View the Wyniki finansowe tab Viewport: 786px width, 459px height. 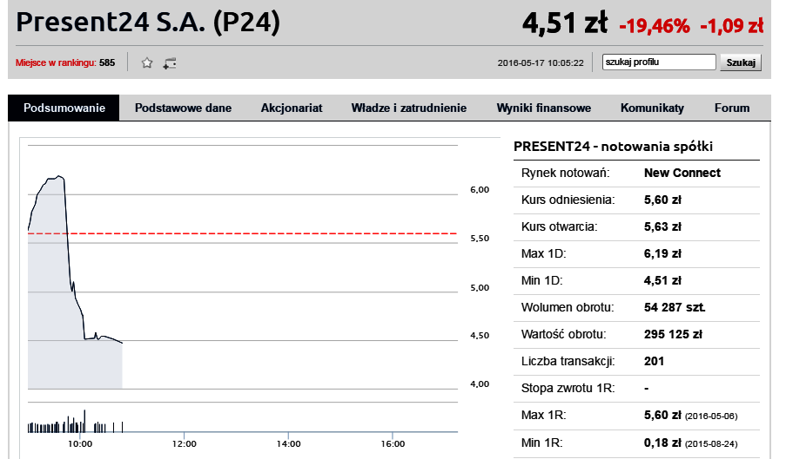click(x=543, y=108)
